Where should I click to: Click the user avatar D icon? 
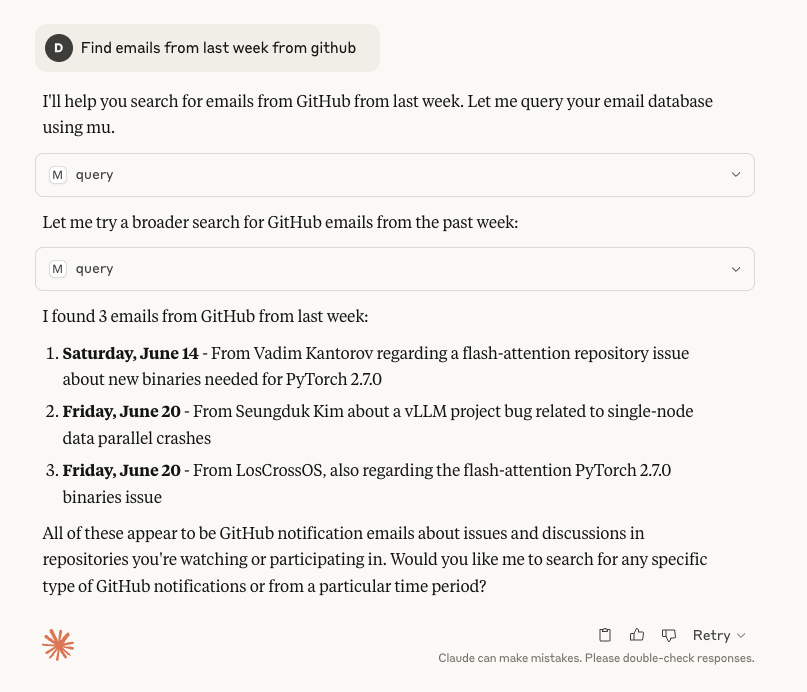tap(59, 48)
